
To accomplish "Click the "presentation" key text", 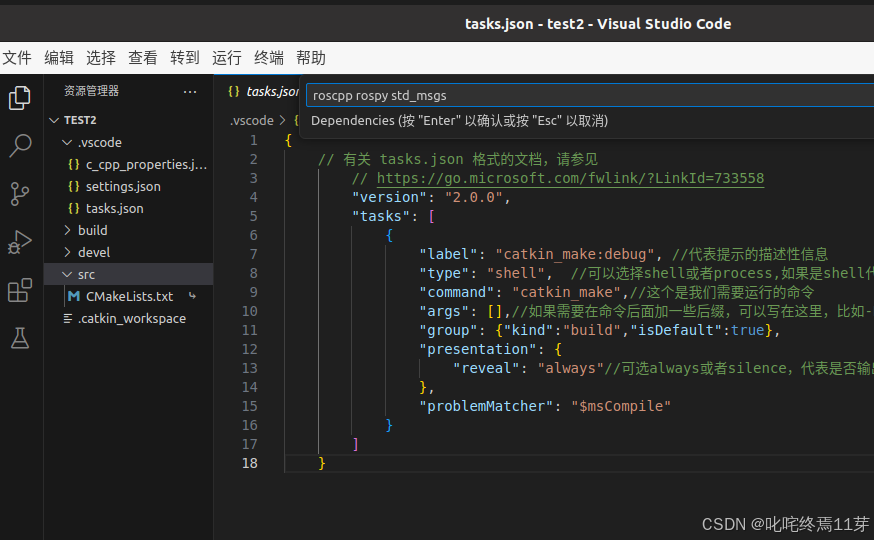I will pyautogui.click(x=478, y=349).
